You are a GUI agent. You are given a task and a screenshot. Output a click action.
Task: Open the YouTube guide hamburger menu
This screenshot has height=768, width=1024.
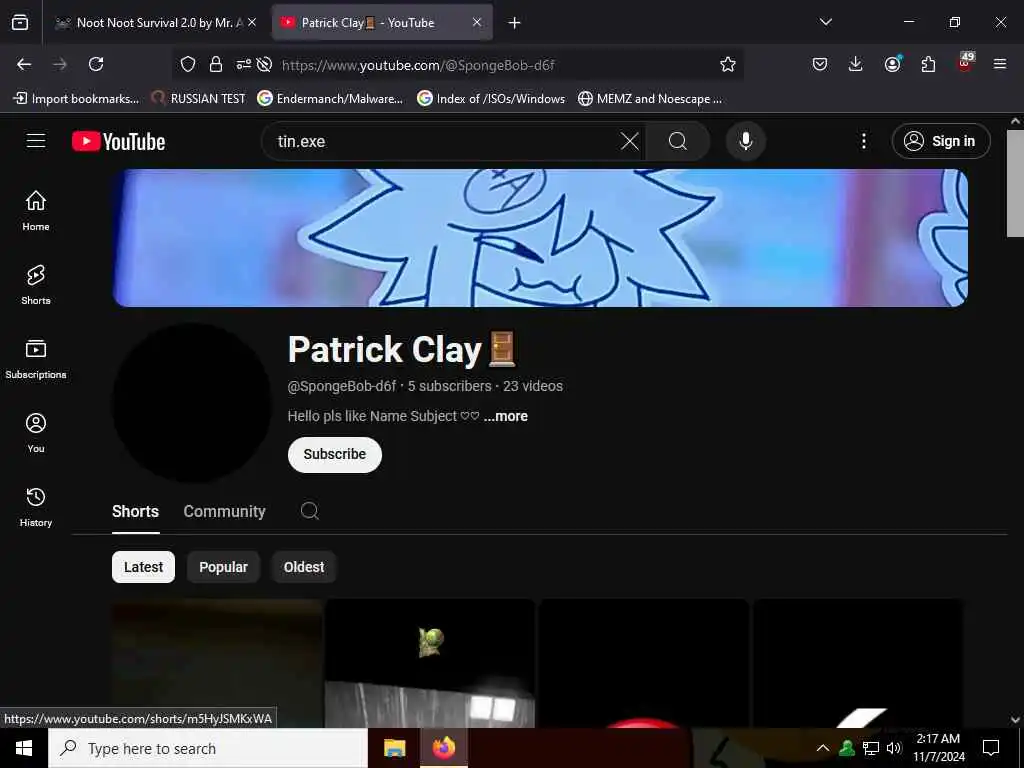(x=36, y=141)
